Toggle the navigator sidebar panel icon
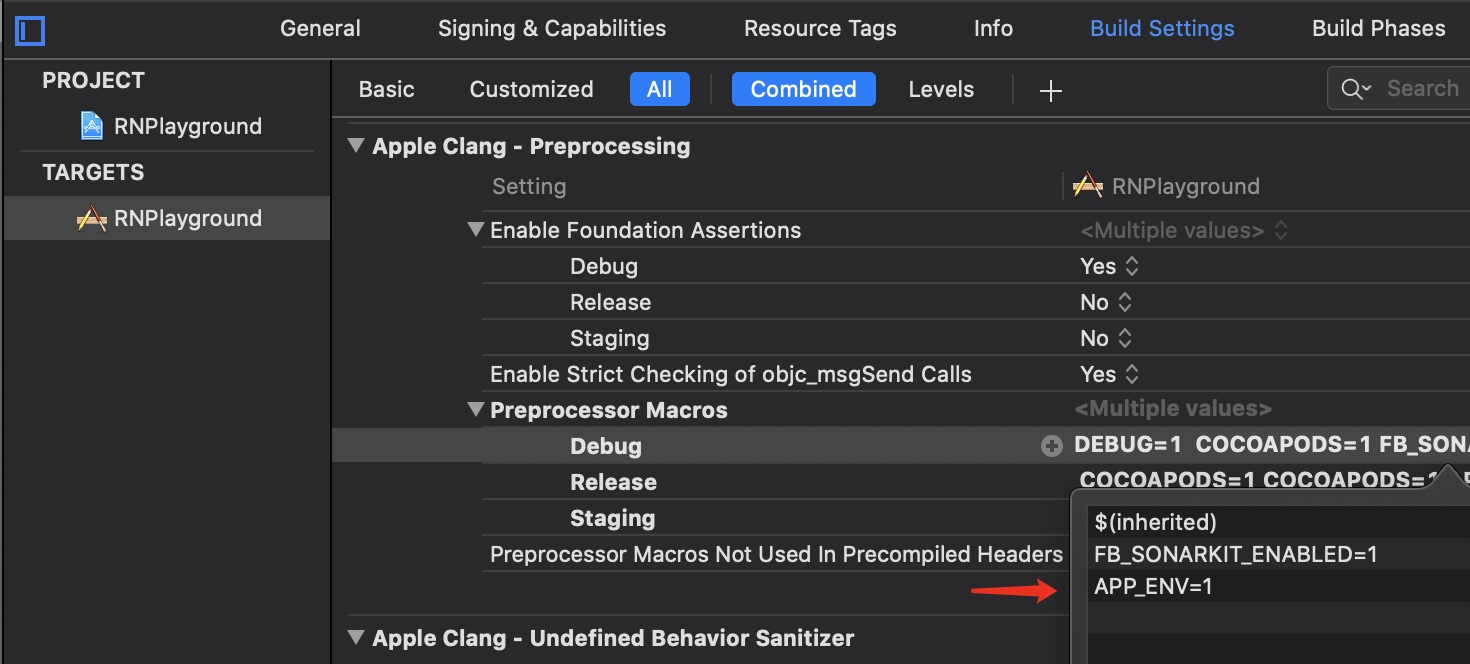Viewport: 1470px width, 664px height. [x=31, y=31]
